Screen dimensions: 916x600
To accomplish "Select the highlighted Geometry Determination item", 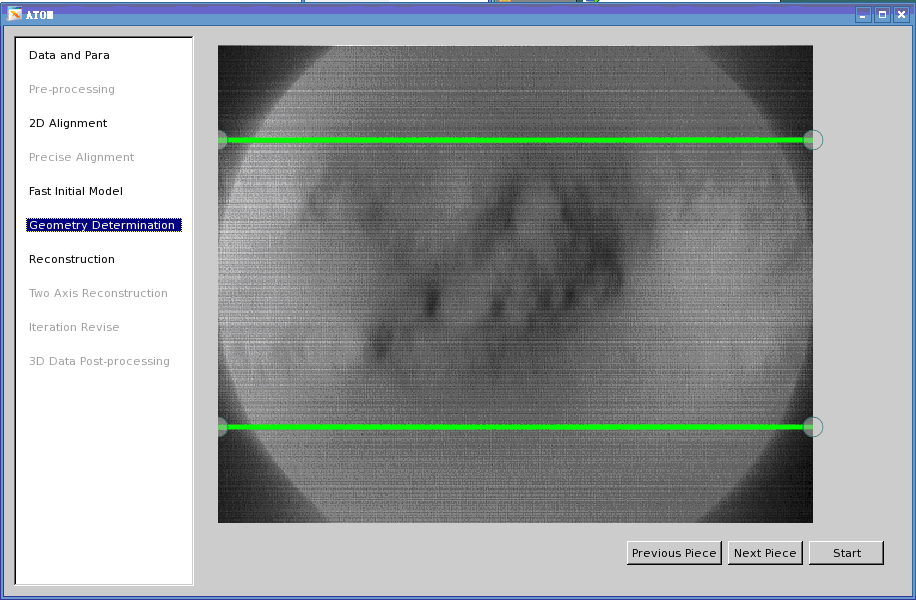I will click(102, 225).
